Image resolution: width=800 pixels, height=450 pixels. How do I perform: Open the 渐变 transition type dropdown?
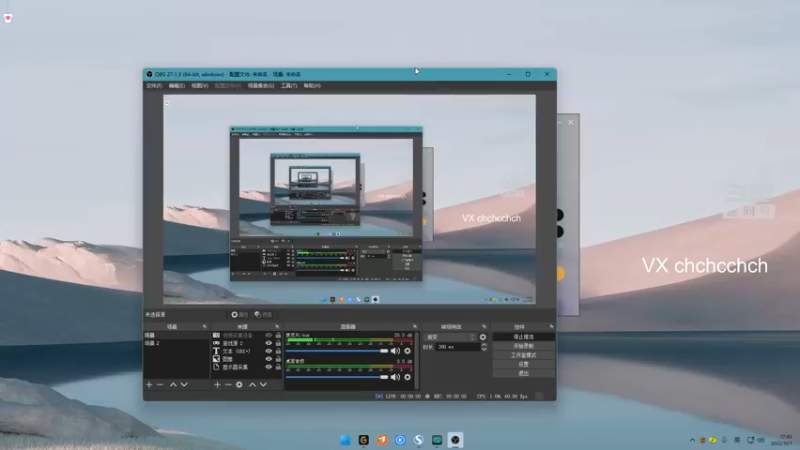pyautogui.click(x=450, y=337)
